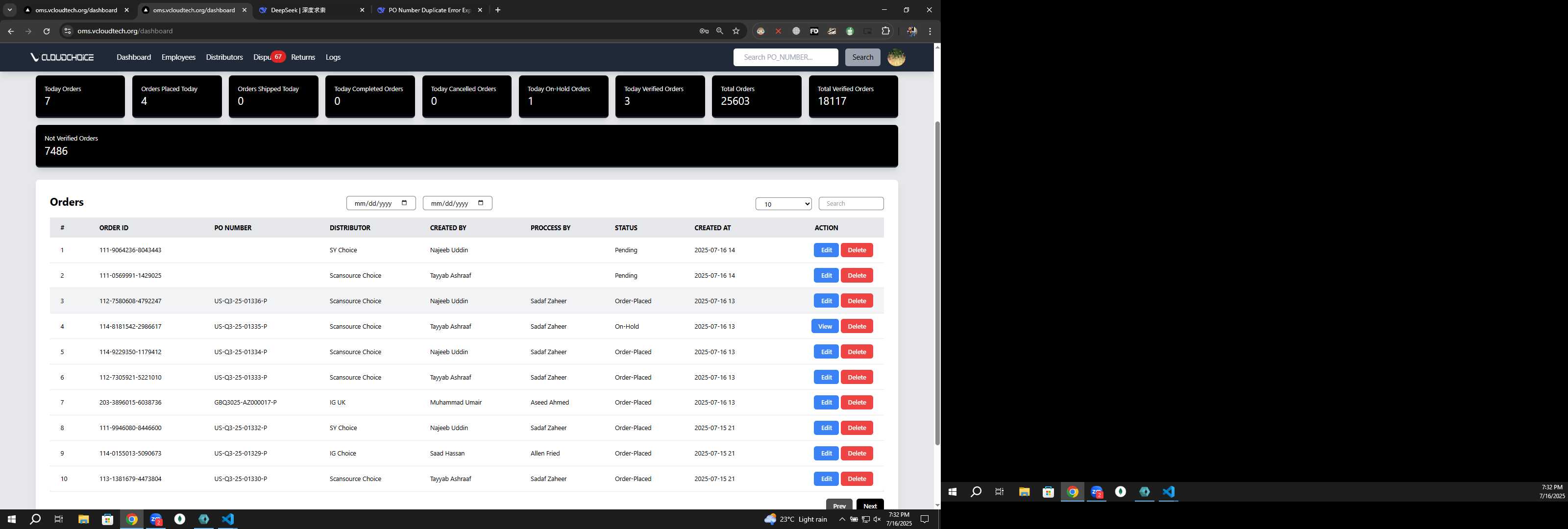This screenshot has width=1568, height=529.
Task: Go back with the browser back arrow
Action: click(x=10, y=31)
